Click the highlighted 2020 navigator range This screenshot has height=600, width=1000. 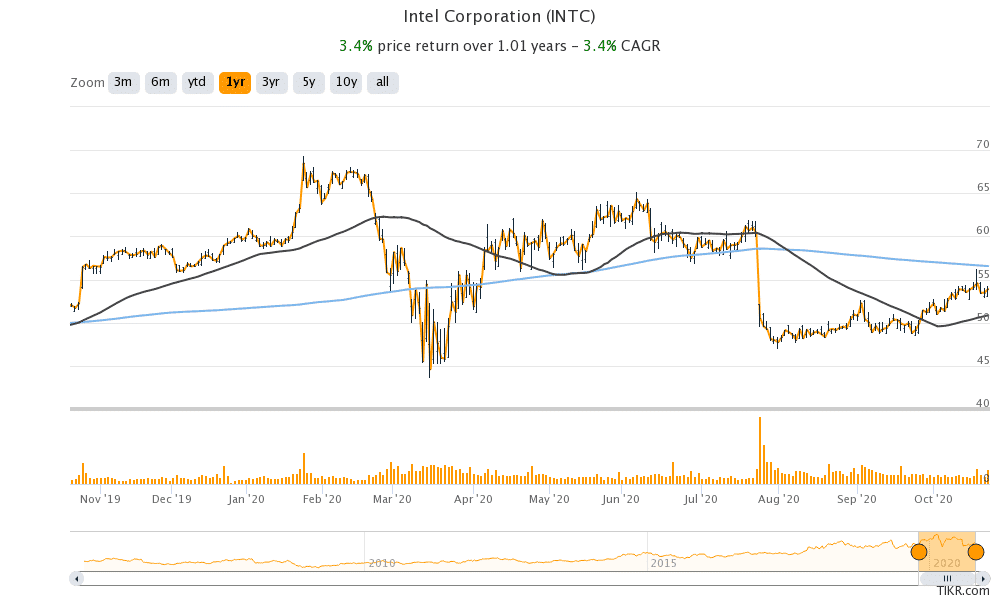tap(947, 552)
